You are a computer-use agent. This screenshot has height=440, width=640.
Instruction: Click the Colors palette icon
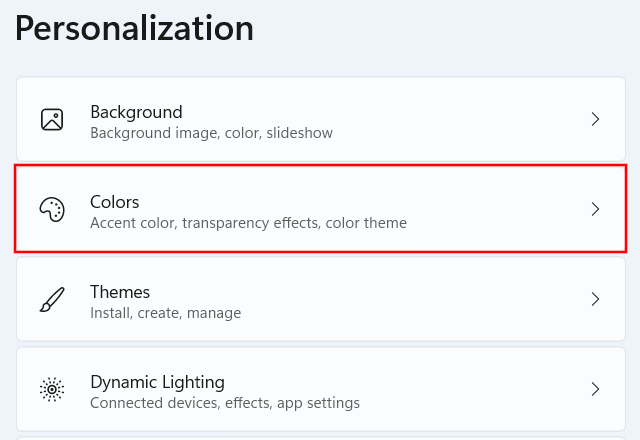click(x=52, y=209)
